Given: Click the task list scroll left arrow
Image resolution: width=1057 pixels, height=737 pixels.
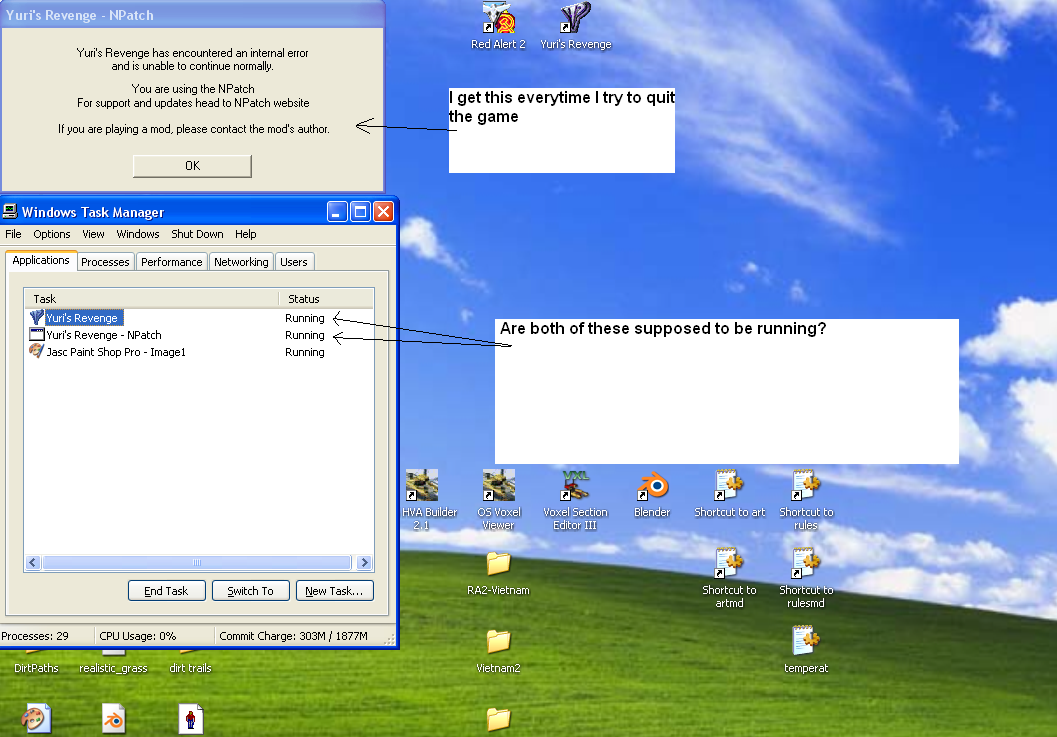Looking at the screenshot, I should (x=33, y=562).
